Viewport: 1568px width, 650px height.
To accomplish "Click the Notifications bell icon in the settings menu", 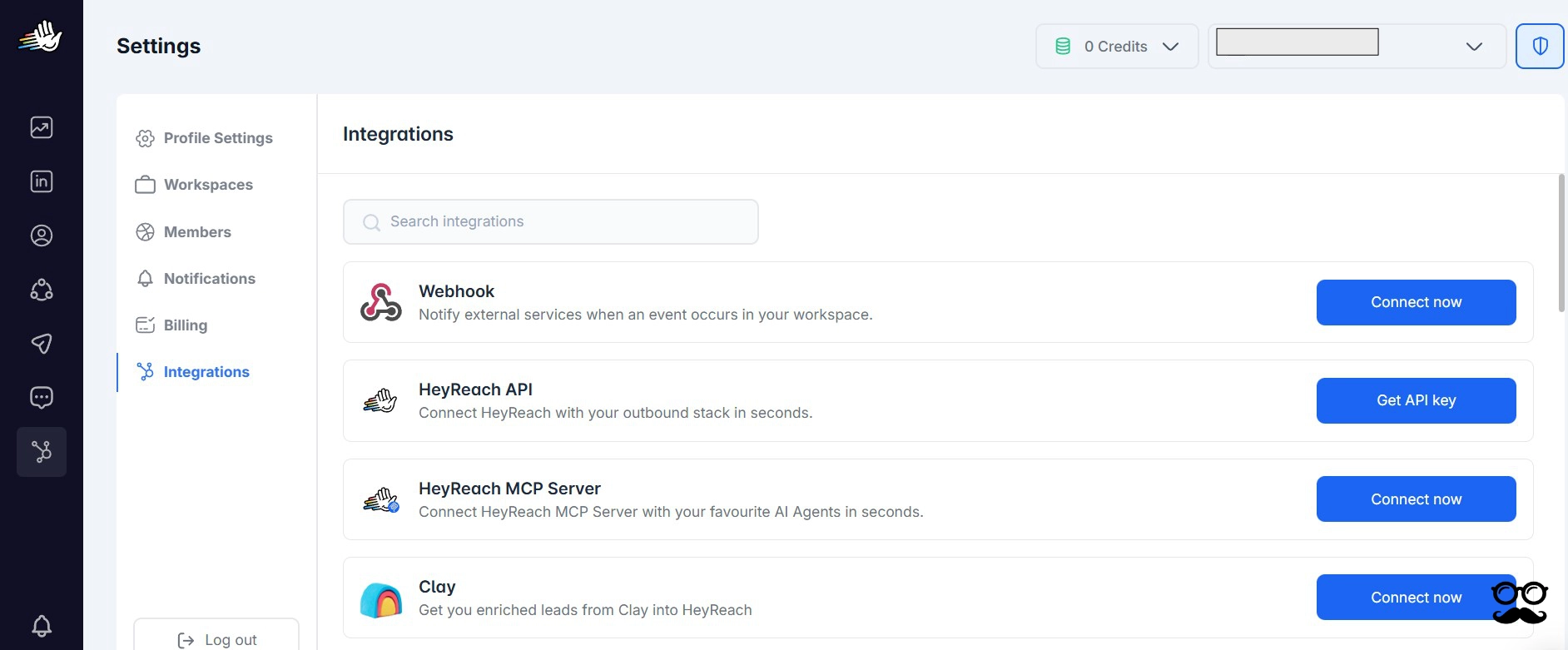I will (145, 279).
